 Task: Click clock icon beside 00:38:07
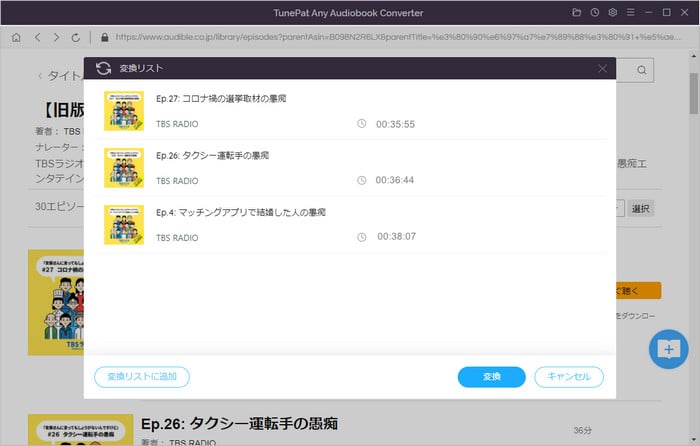click(x=362, y=238)
